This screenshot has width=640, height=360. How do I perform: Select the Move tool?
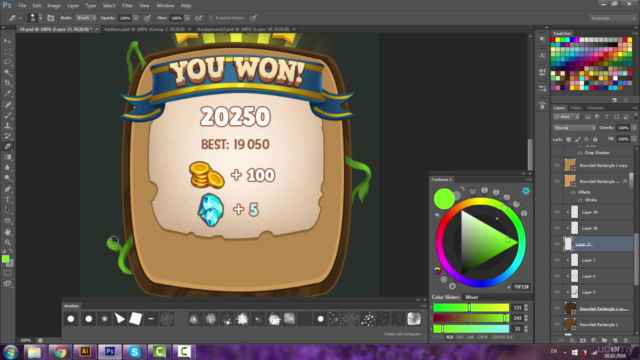[8, 41]
